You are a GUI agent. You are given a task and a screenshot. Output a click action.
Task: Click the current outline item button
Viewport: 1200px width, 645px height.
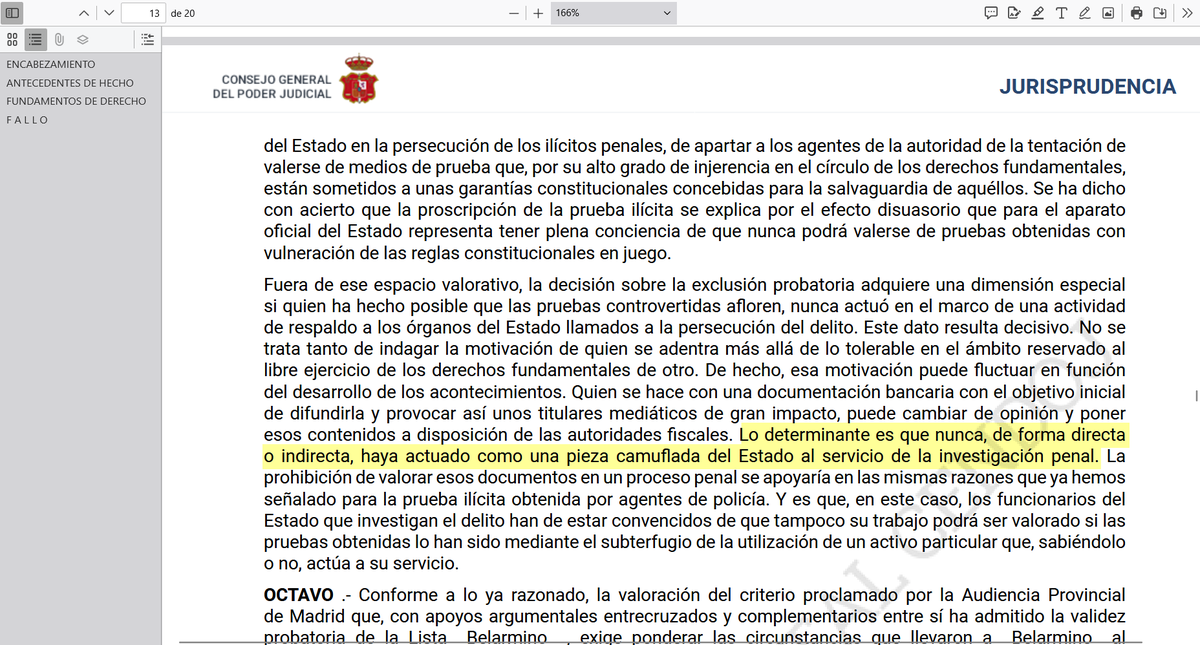click(147, 39)
